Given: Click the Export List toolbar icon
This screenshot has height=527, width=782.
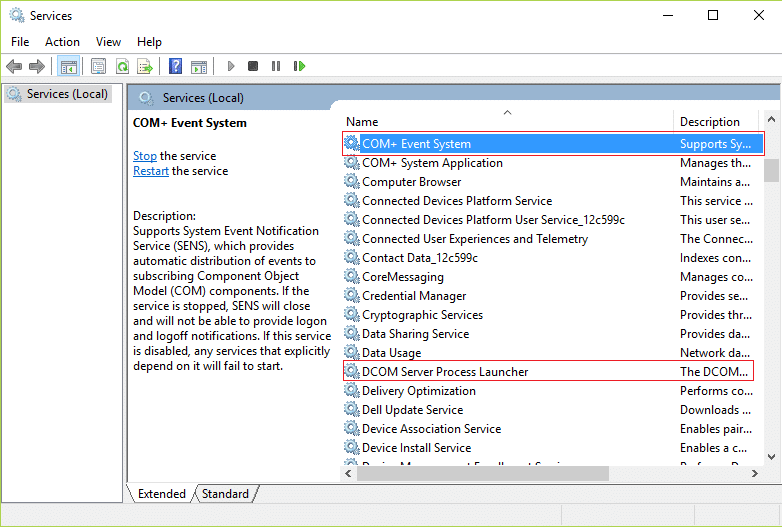Looking at the screenshot, I should [x=145, y=67].
